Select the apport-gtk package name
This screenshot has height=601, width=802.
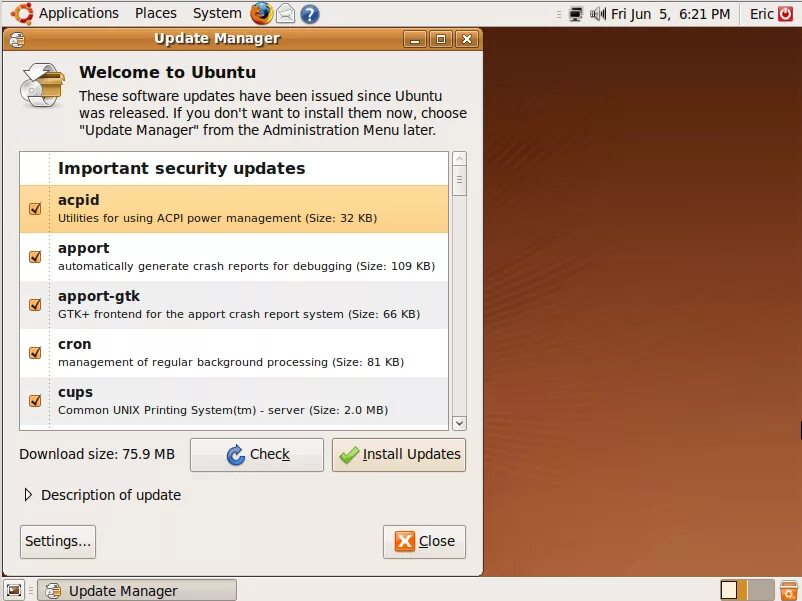tap(99, 297)
